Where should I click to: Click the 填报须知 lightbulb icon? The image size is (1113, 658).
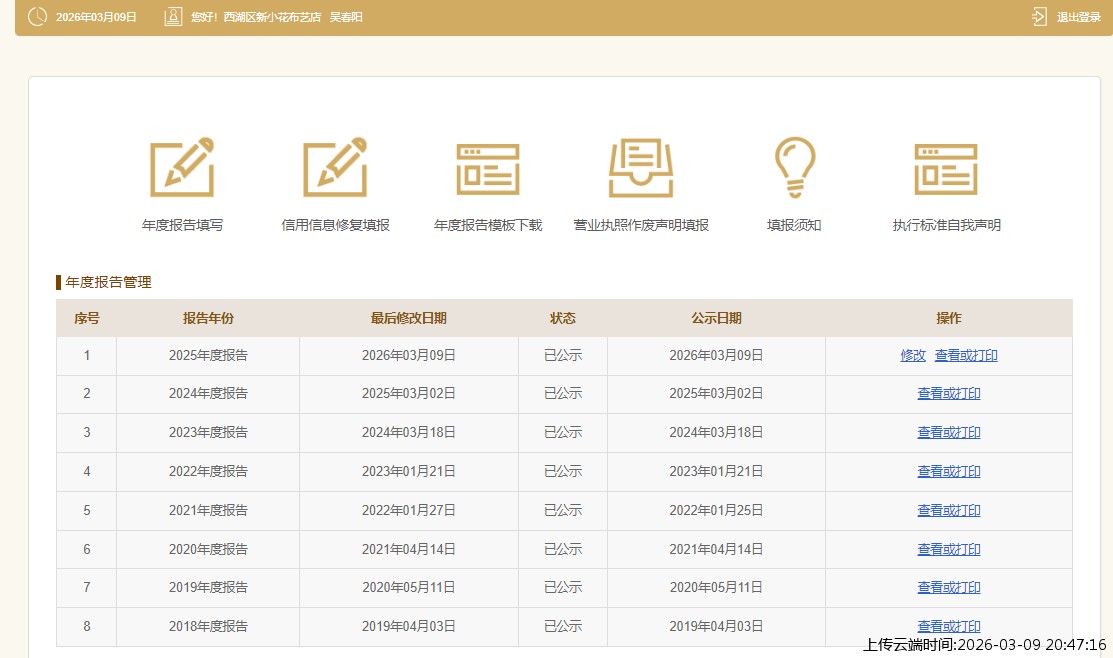pyautogui.click(x=794, y=167)
